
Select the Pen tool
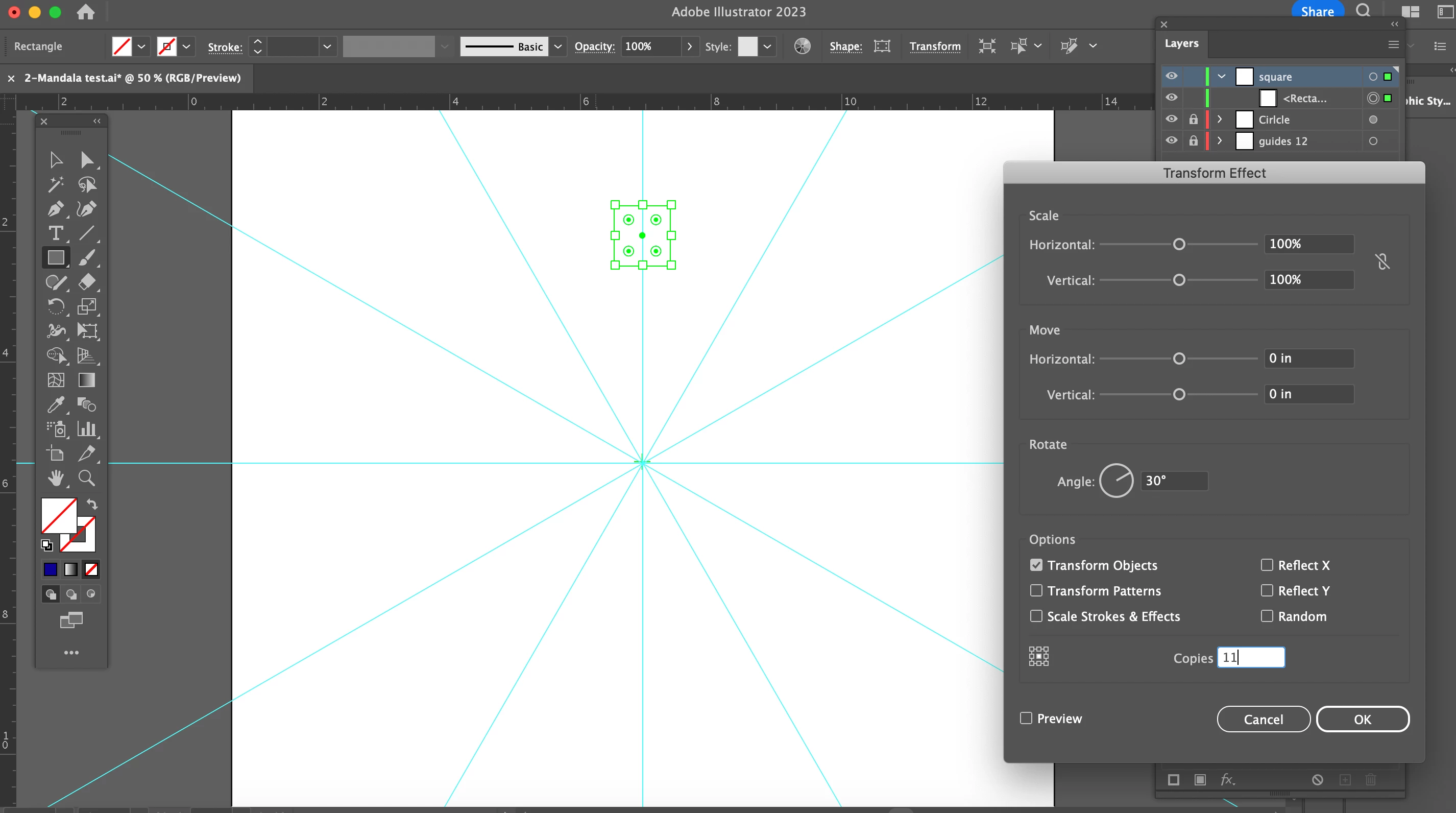(55, 209)
